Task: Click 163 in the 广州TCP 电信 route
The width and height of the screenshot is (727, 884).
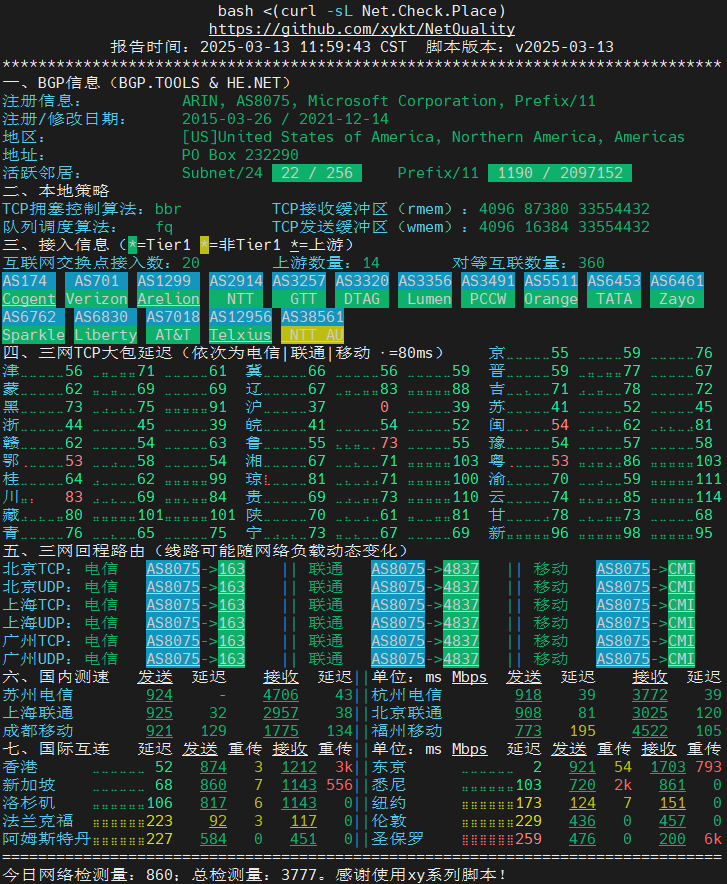Action: (x=232, y=641)
